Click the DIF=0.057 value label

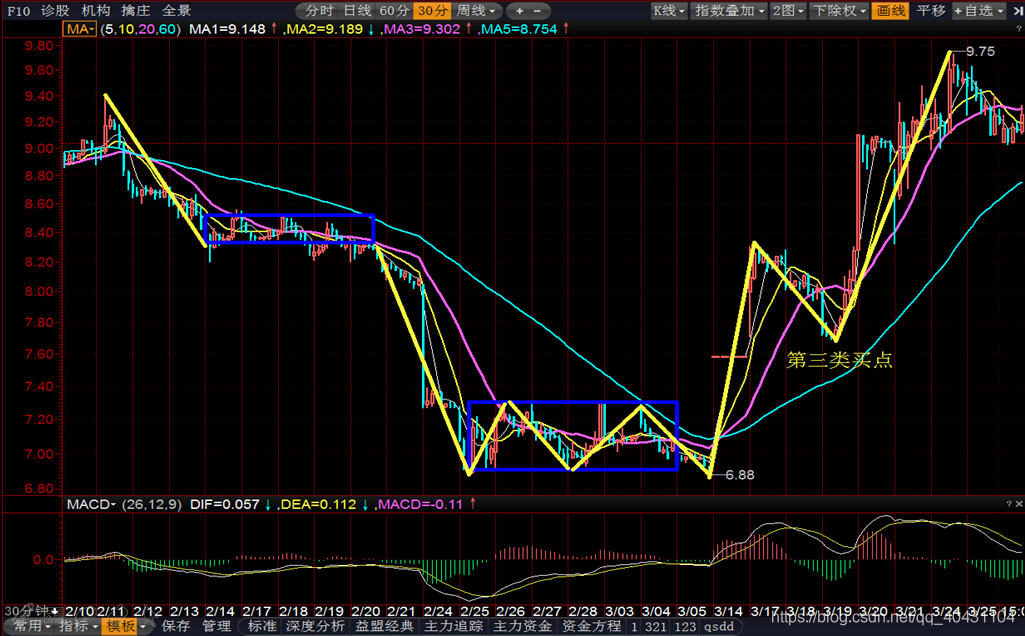point(224,505)
